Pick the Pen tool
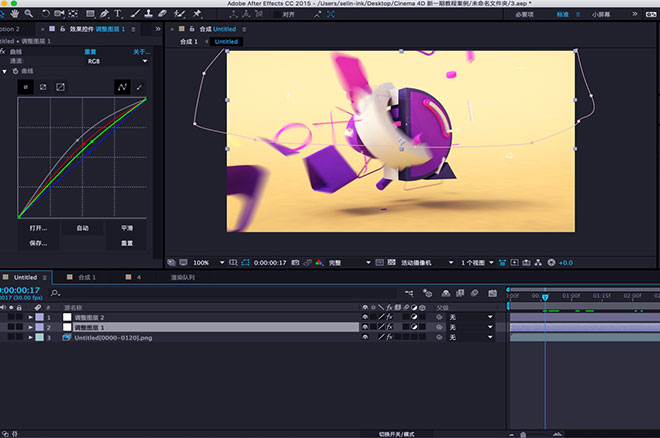This screenshot has width=660, height=438. [103, 14]
